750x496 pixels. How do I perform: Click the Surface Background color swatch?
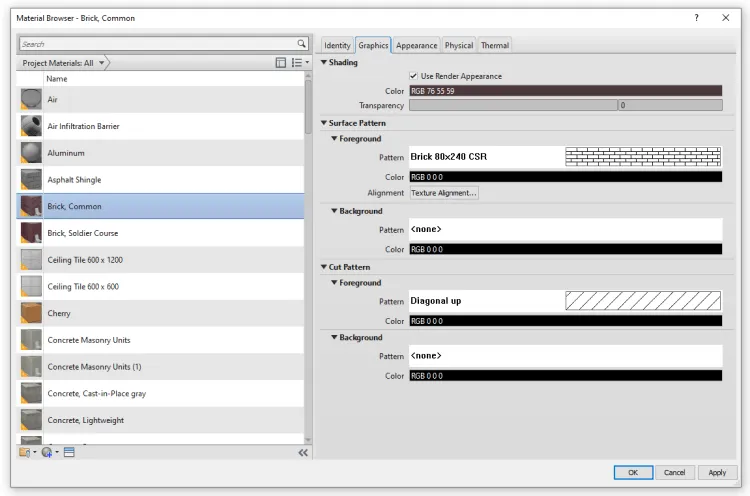[565, 249]
